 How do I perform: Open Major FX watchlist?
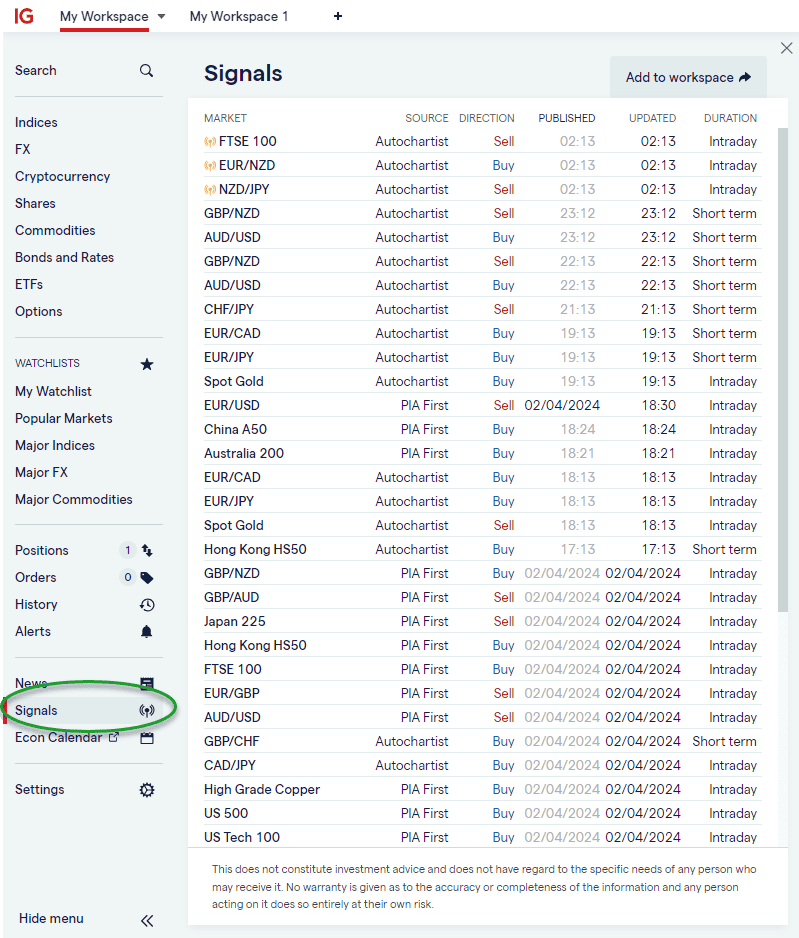pos(41,473)
